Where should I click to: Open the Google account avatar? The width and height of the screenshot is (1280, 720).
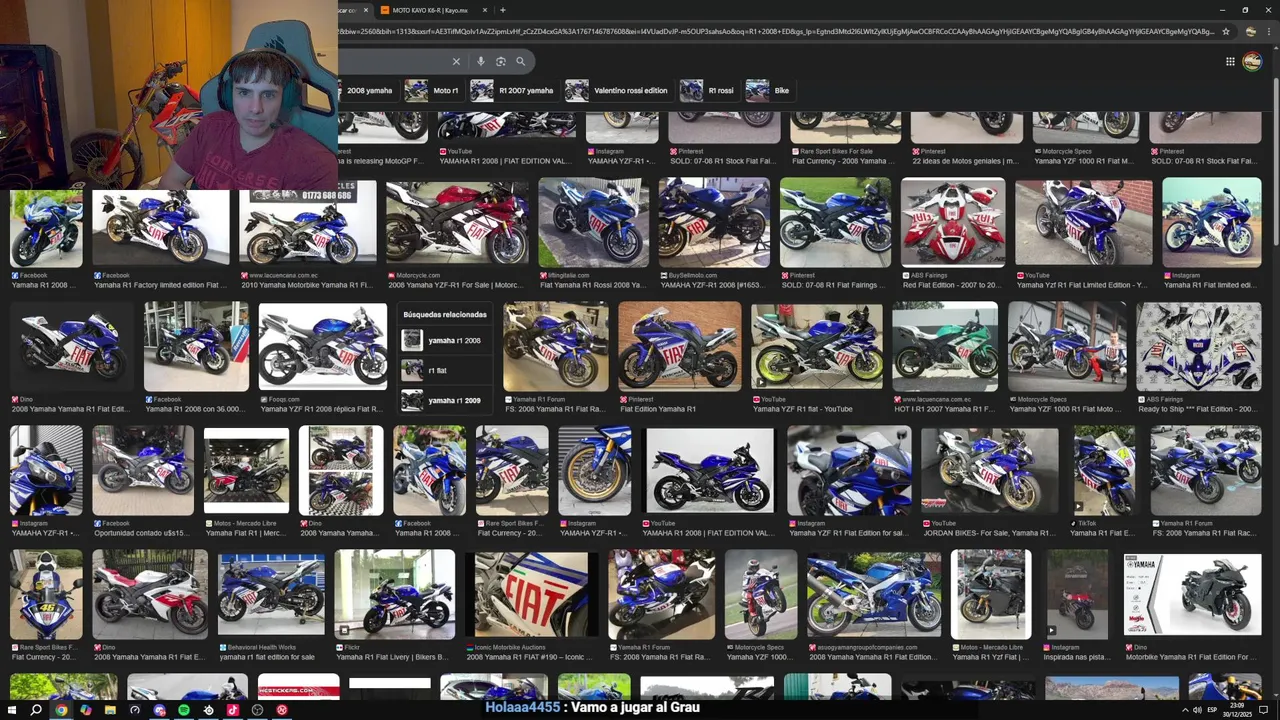tap(1252, 62)
